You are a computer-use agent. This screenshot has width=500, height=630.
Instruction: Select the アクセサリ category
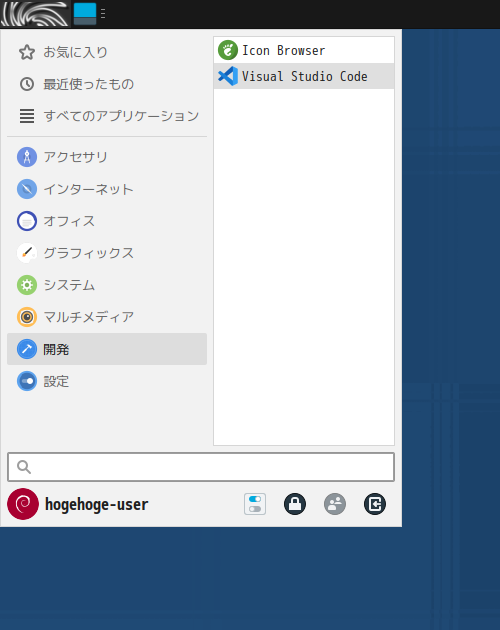point(107,157)
